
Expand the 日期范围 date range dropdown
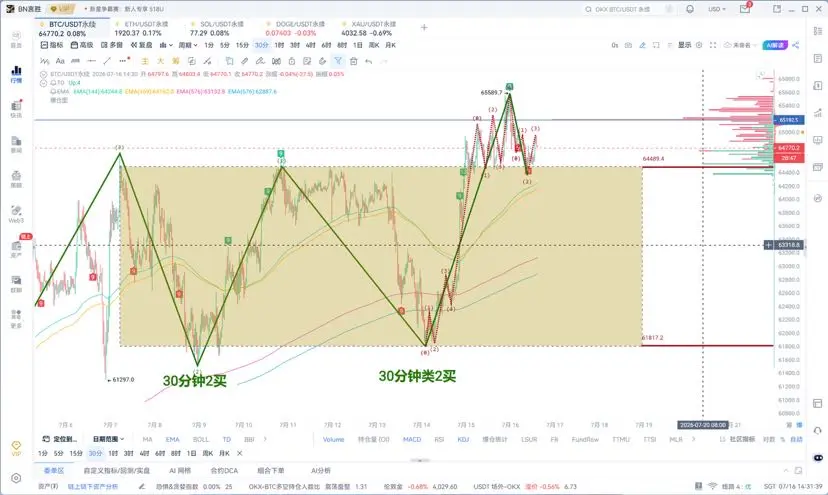[x=109, y=439]
